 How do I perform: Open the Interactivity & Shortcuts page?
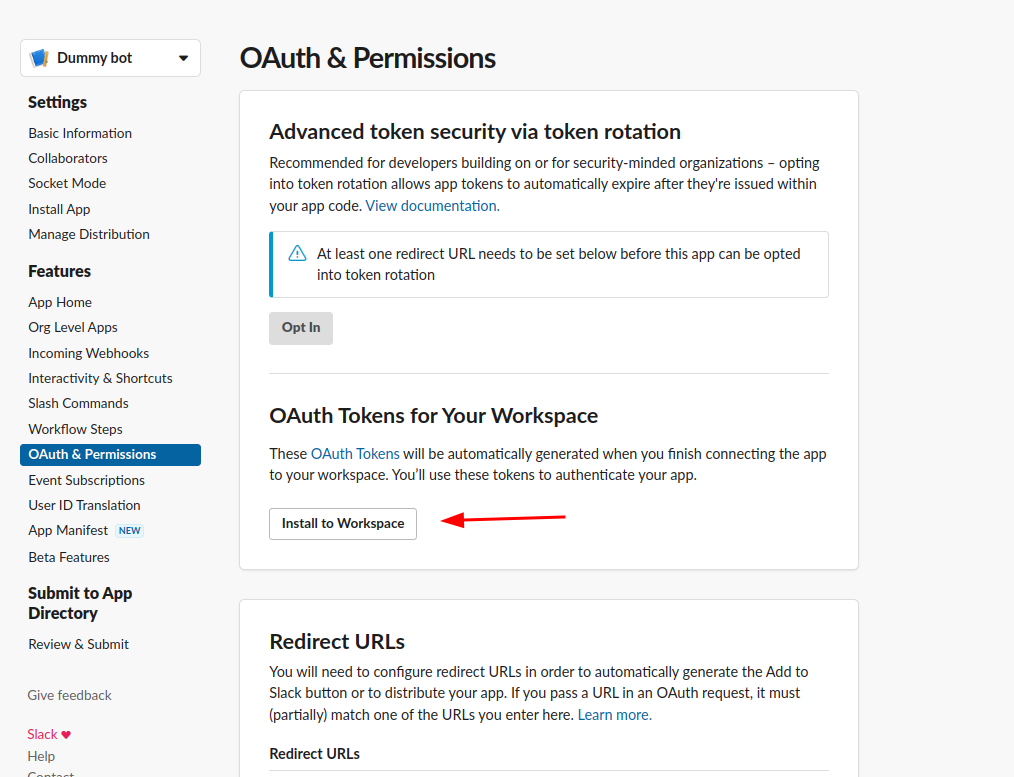point(100,378)
